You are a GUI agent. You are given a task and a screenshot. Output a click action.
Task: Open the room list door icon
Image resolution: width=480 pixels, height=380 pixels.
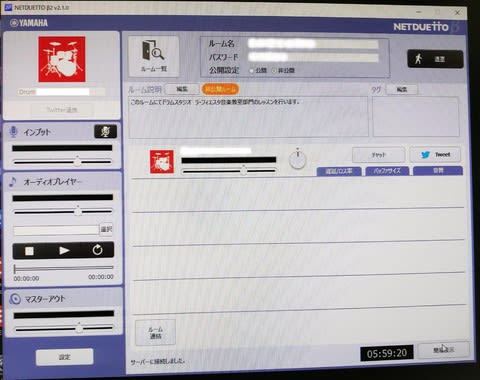click(x=154, y=56)
